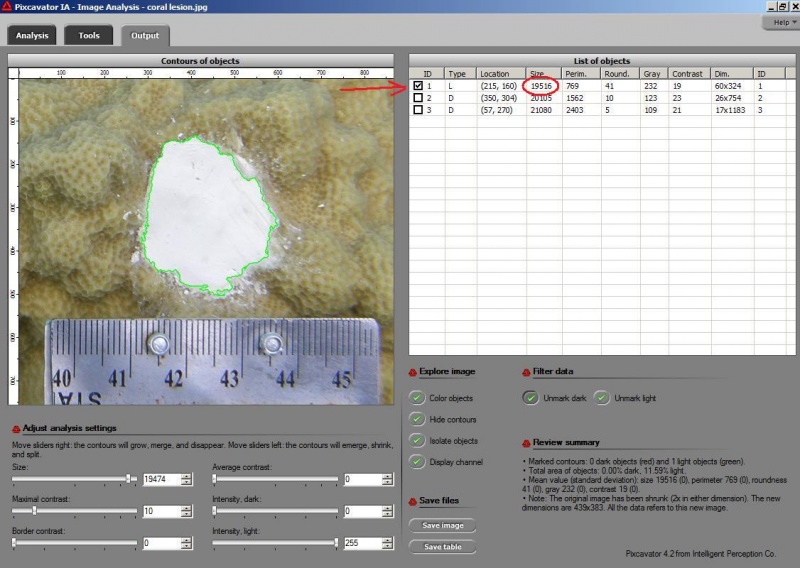Click the Intensity, dark value field
The height and width of the screenshot is (568, 800).
363,510
